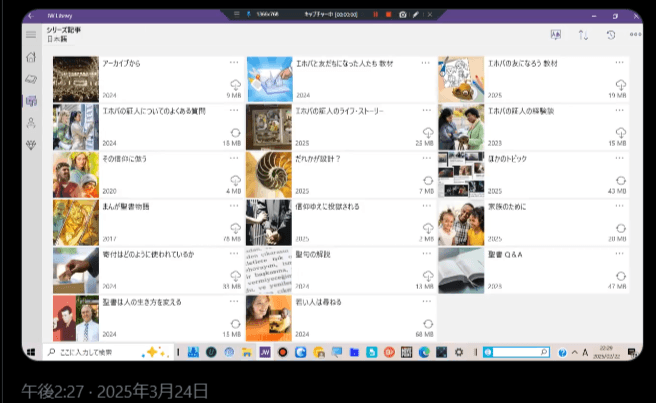Open エホバと友だちになった人たち 教材 thumbnail
This screenshot has height=403, width=656.
click(269, 79)
